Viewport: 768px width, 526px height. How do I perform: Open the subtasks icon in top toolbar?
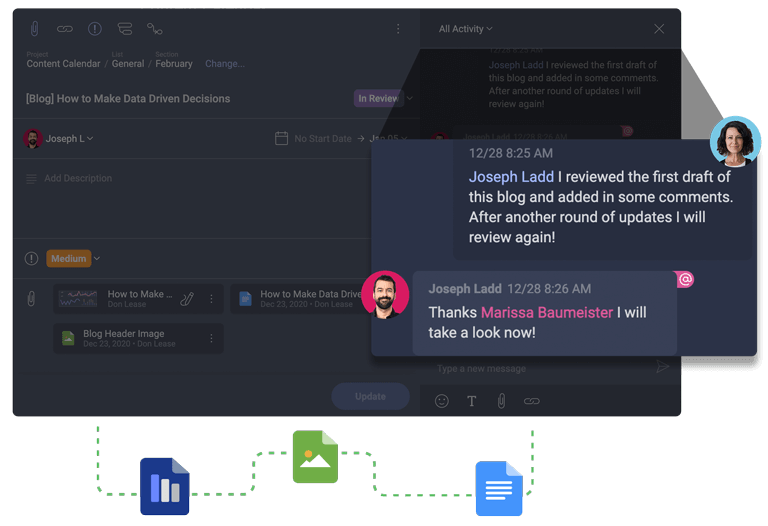tap(125, 29)
